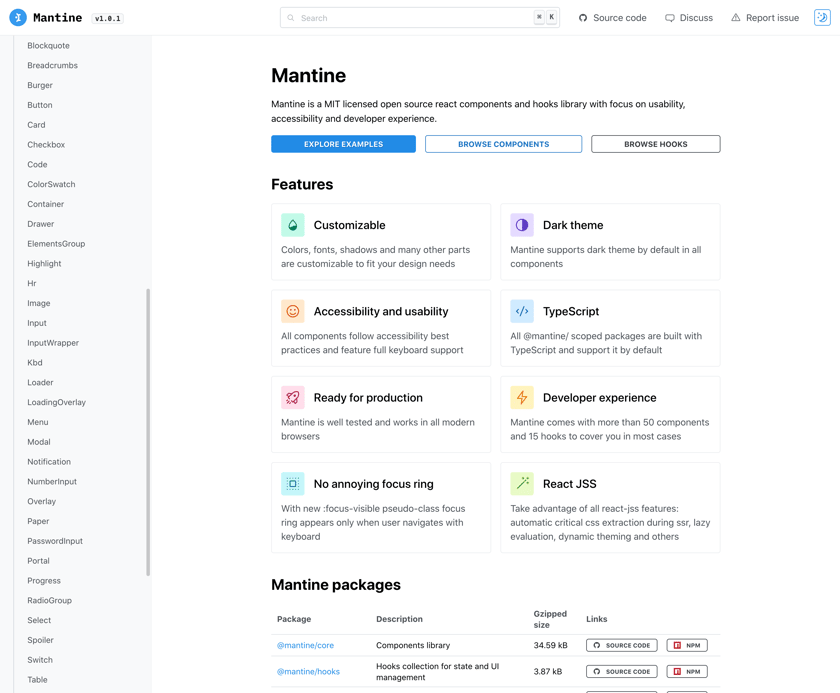Image resolution: width=840 pixels, height=693 pixels.
Task: Click the Accessibility smiley face icon
Action: [292, 311]
